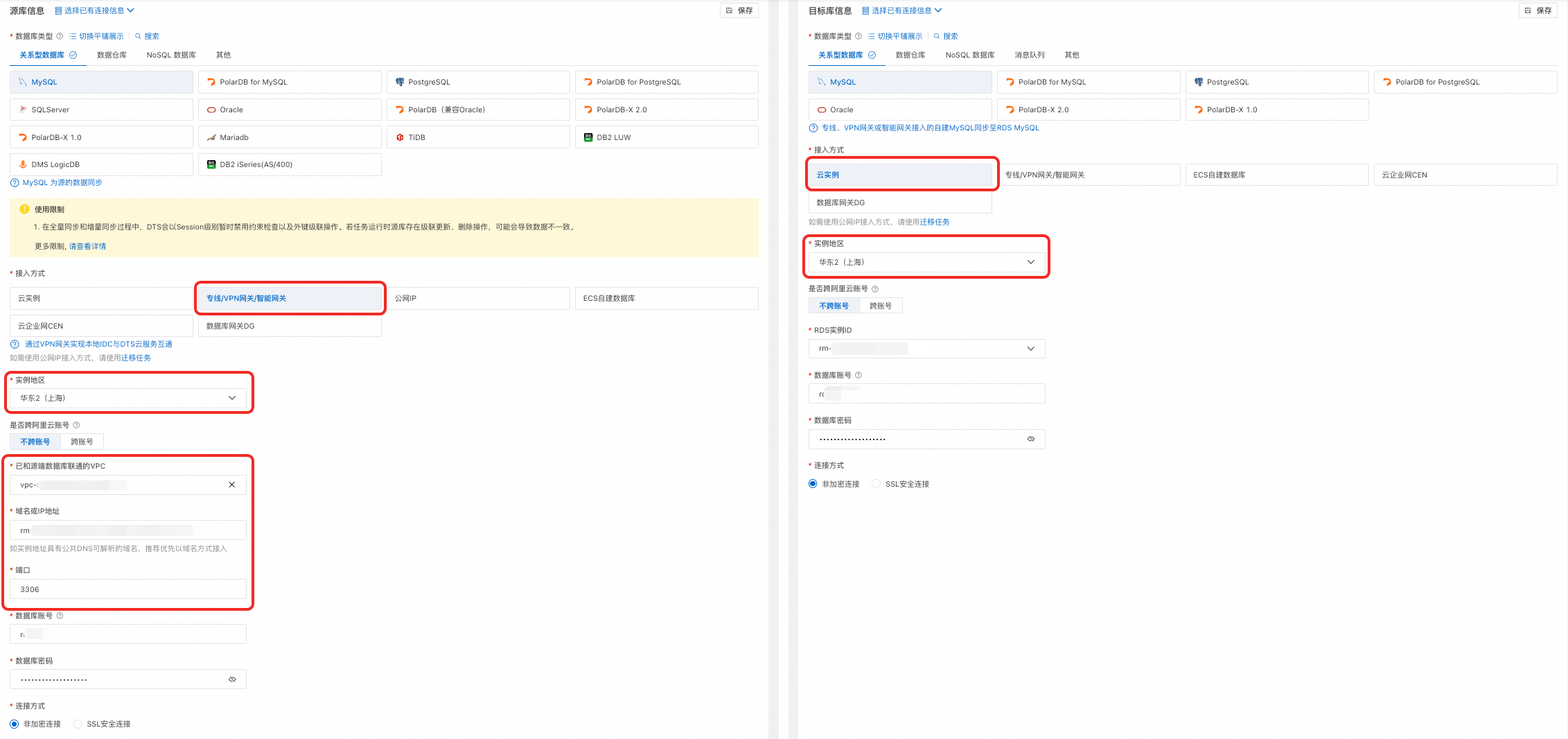Clear the source VPC selection
Viewport: 1568px width, 739px height.
[x=231, y=485]
